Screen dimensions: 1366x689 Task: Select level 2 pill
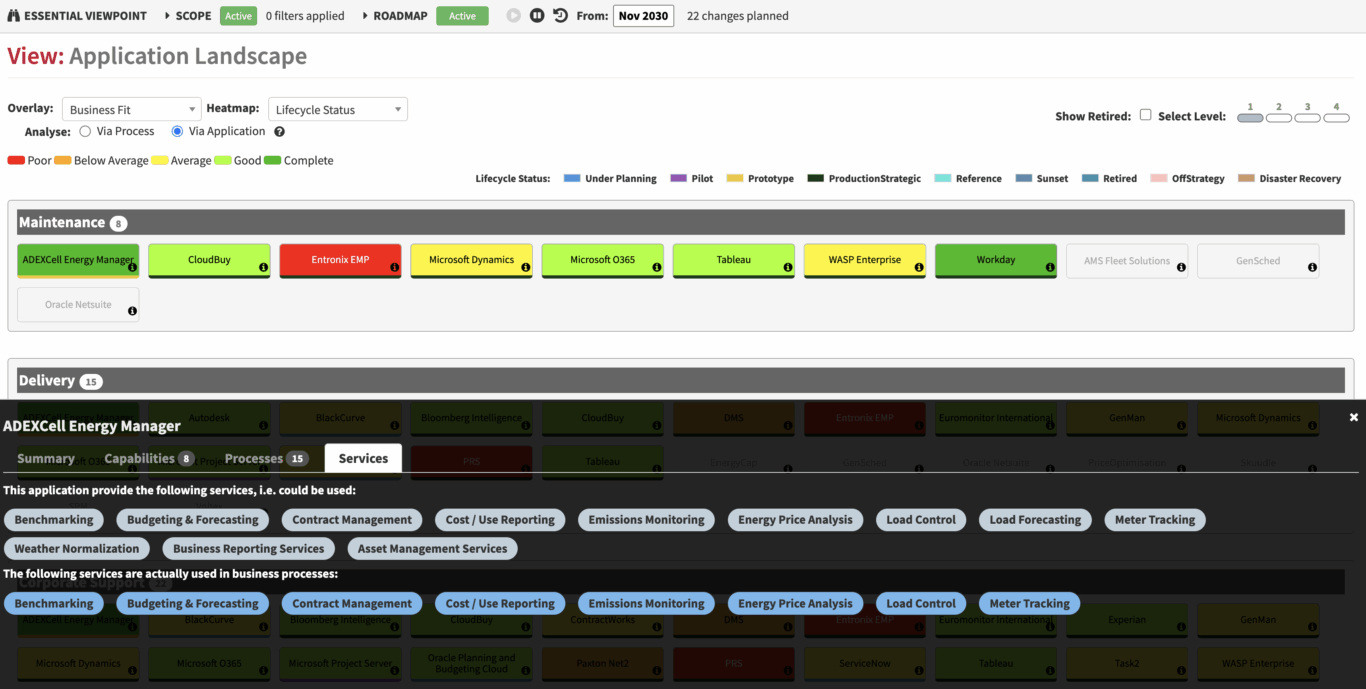coord(1279,117)
